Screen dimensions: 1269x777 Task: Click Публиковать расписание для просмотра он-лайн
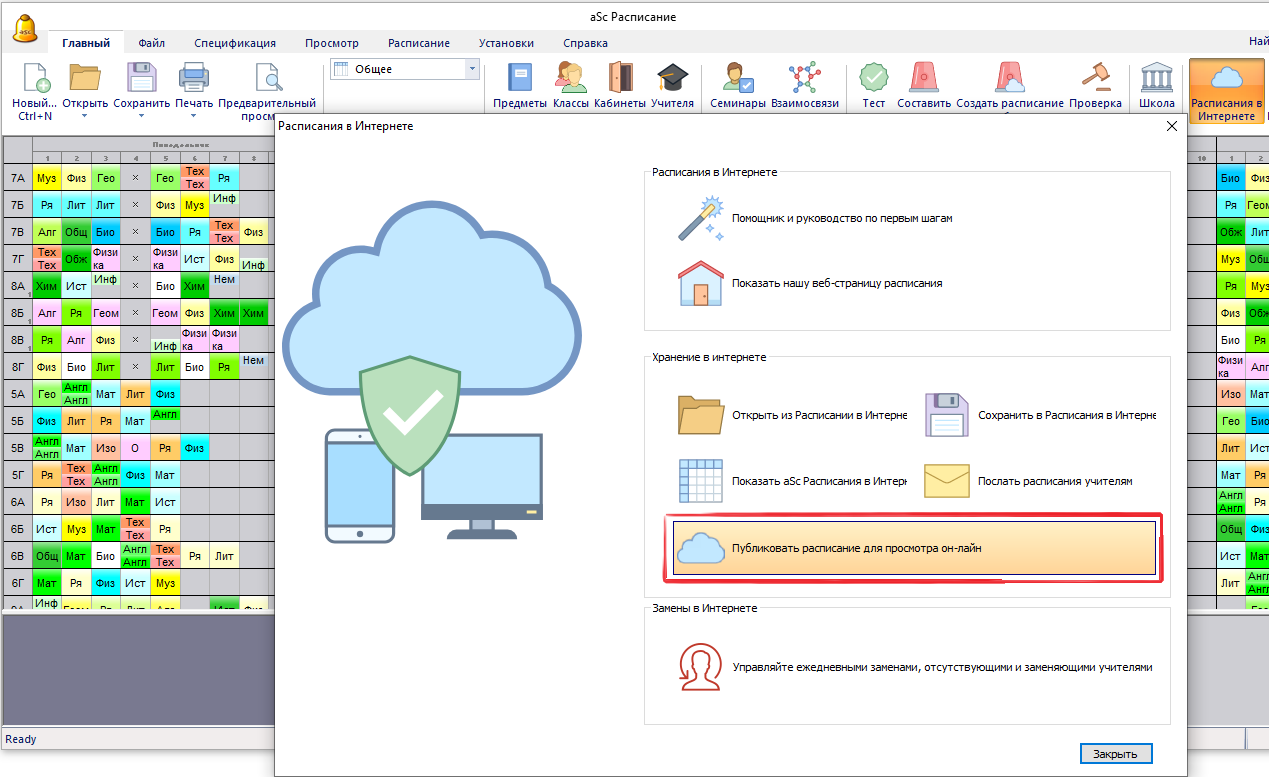click(x=914, y=548)
